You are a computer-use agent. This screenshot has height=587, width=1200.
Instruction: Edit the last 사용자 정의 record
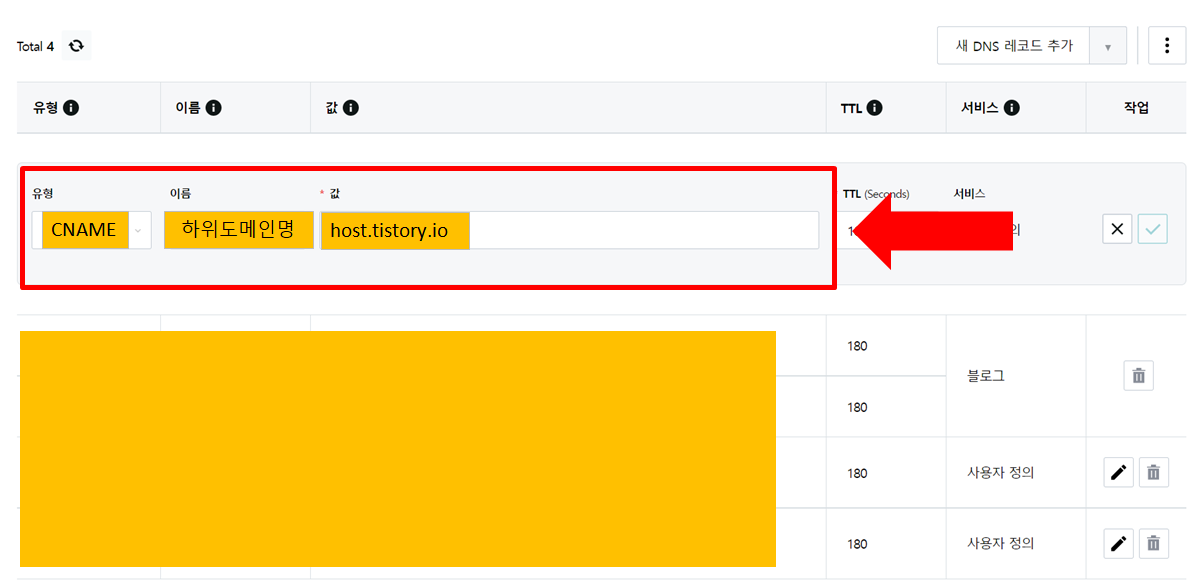coord(1119,544)
